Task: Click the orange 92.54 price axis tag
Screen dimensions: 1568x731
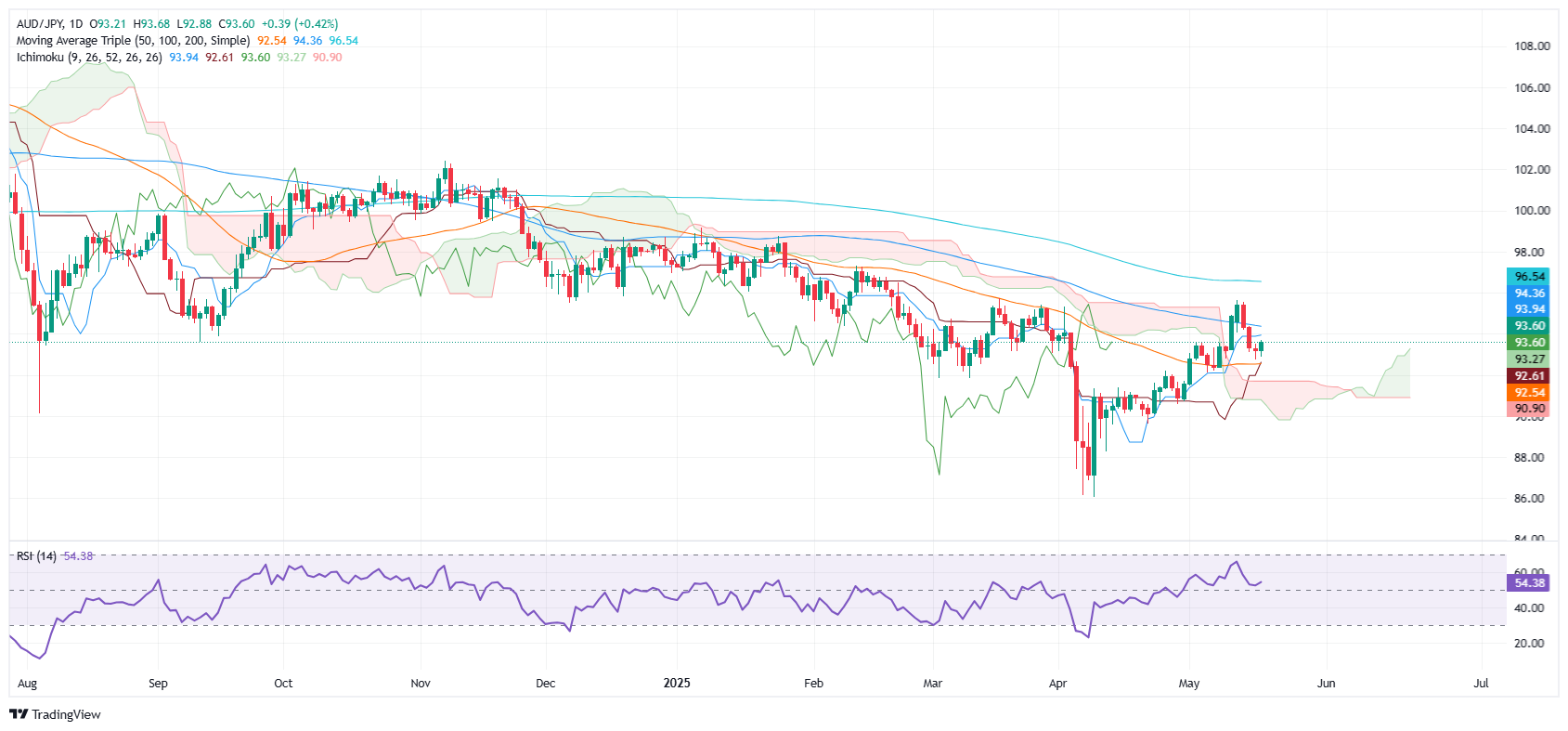Action: (1529, 393)
